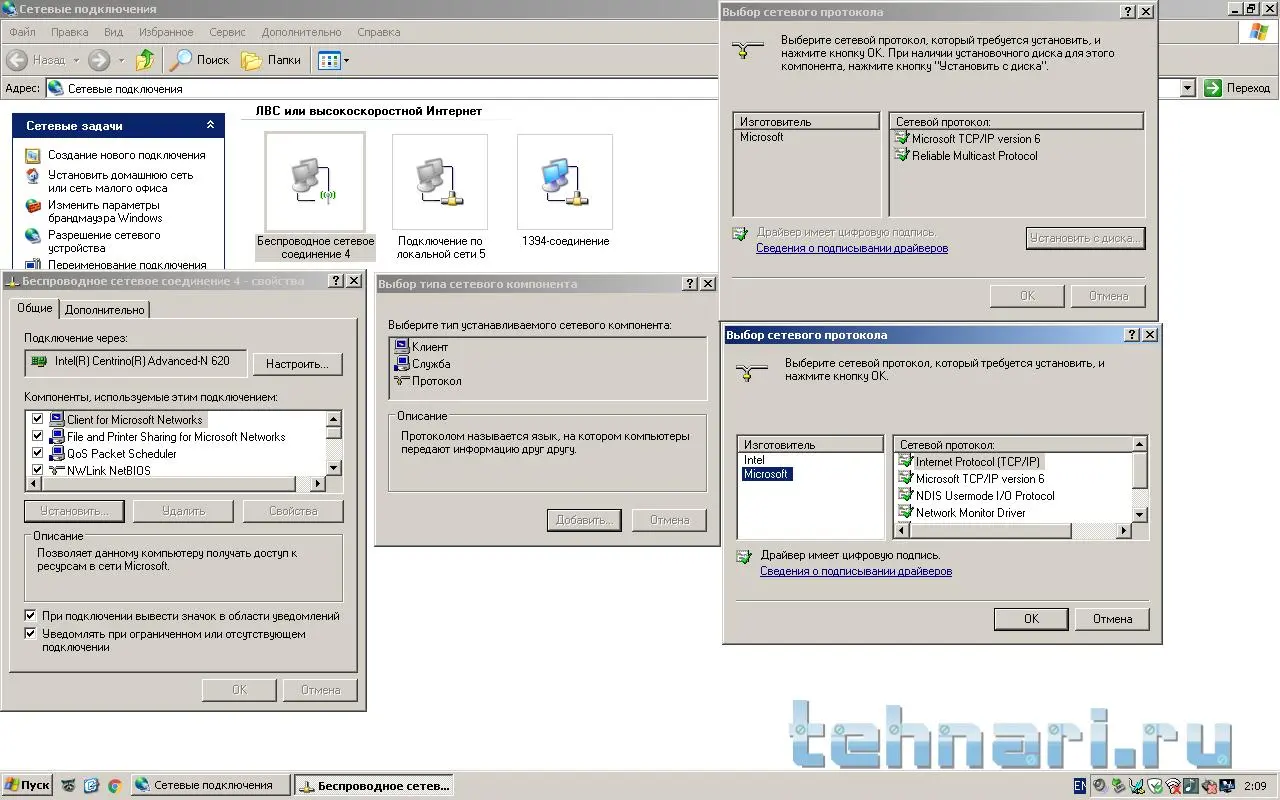Toggle File and Printer Sharing for Microsoft Networks checkbox
Screen dimensions: 1280x800
[x=38, y=437]
